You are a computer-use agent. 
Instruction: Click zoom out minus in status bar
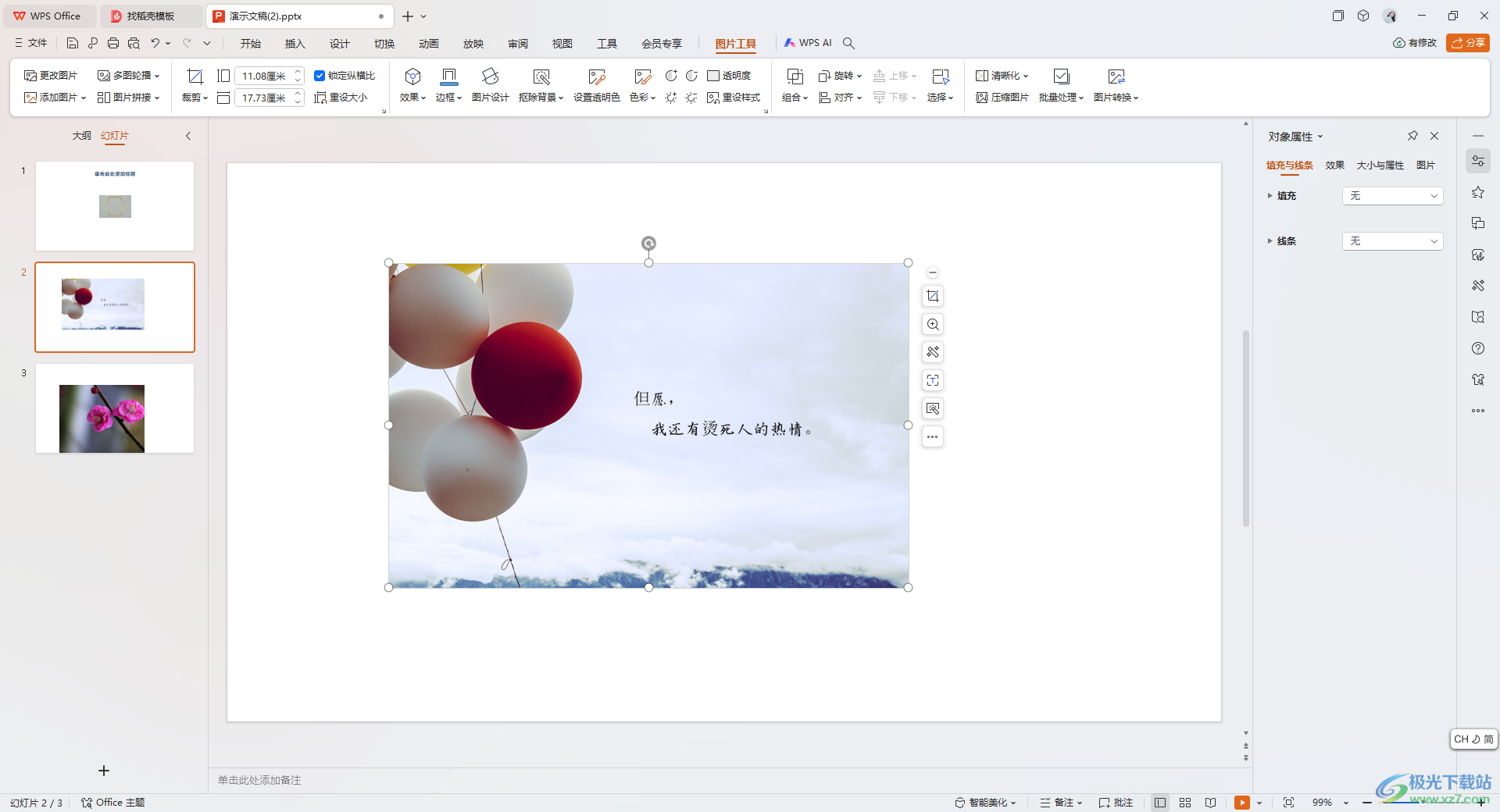(x=1367, y=803)
